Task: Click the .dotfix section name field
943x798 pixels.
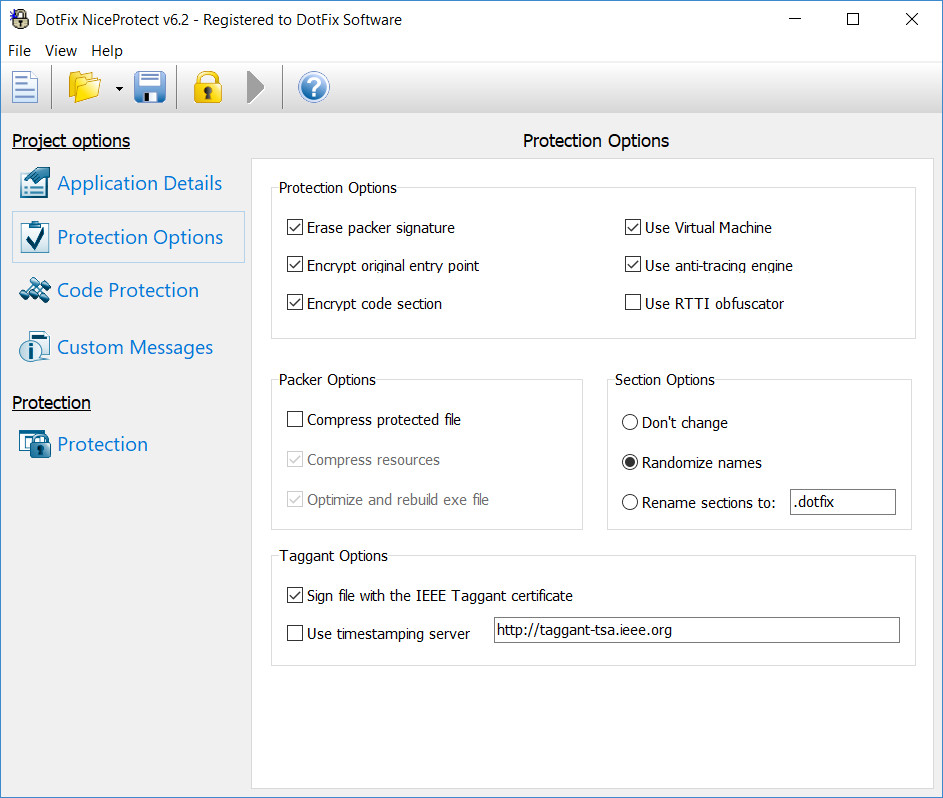Action: tap(843, 502)
